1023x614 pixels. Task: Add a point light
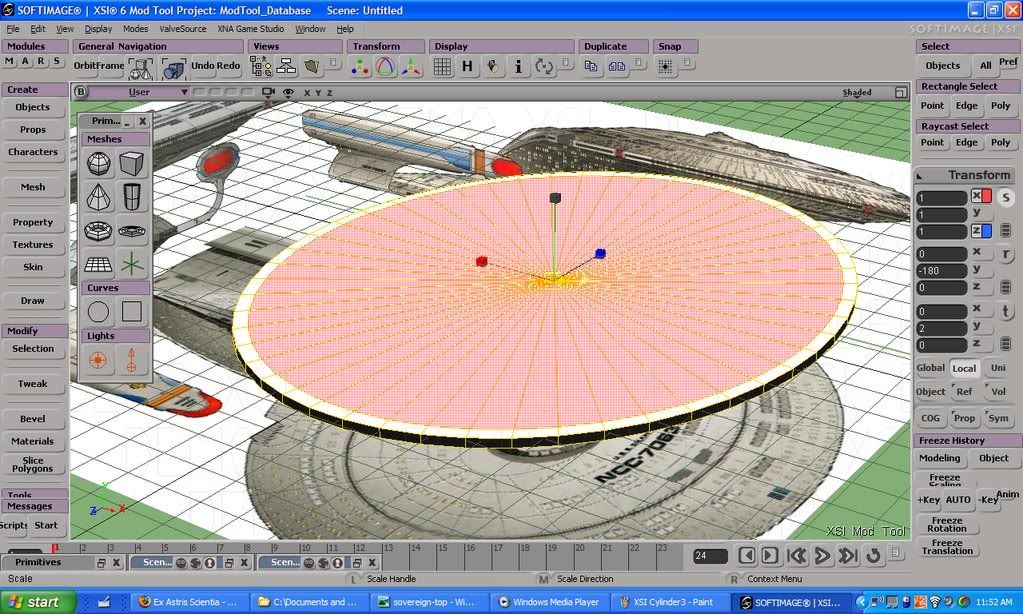[99, 360]
